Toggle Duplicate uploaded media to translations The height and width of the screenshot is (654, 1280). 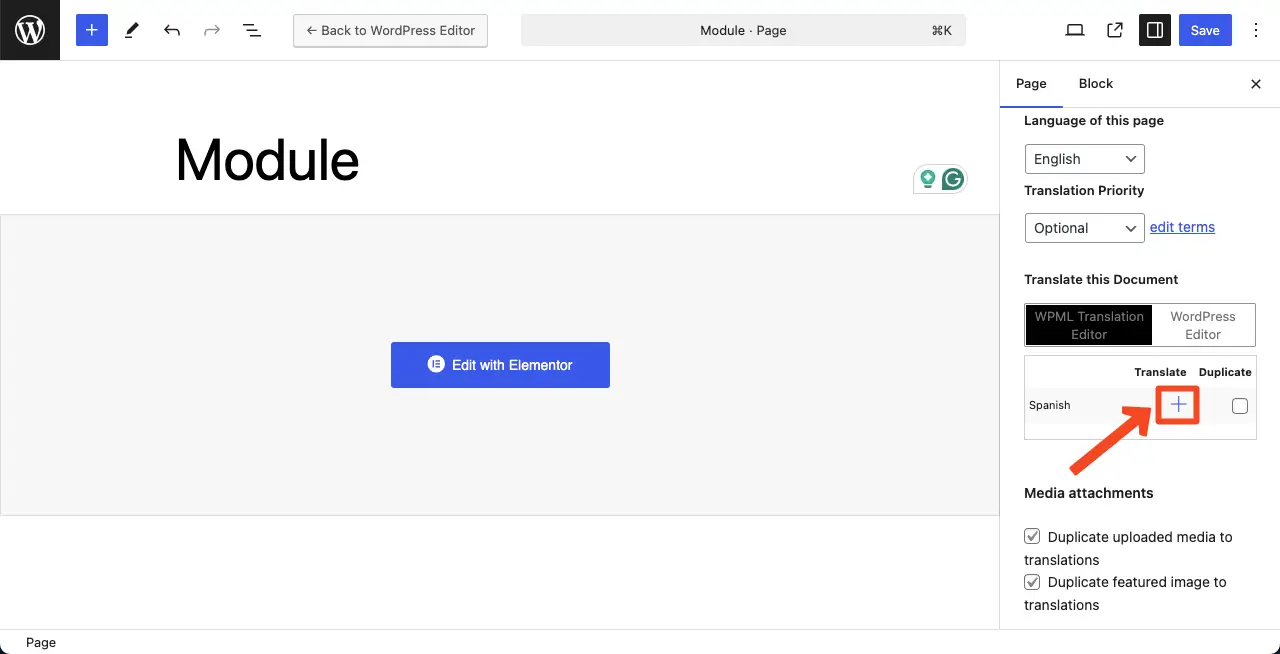pos(1033,537)
